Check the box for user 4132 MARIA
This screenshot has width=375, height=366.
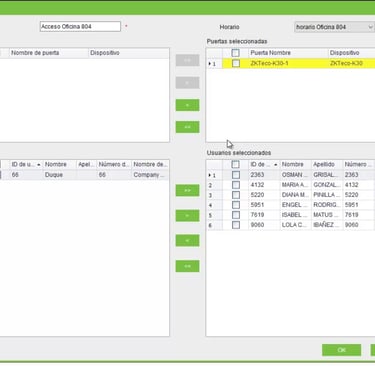(x=236, y=185)
